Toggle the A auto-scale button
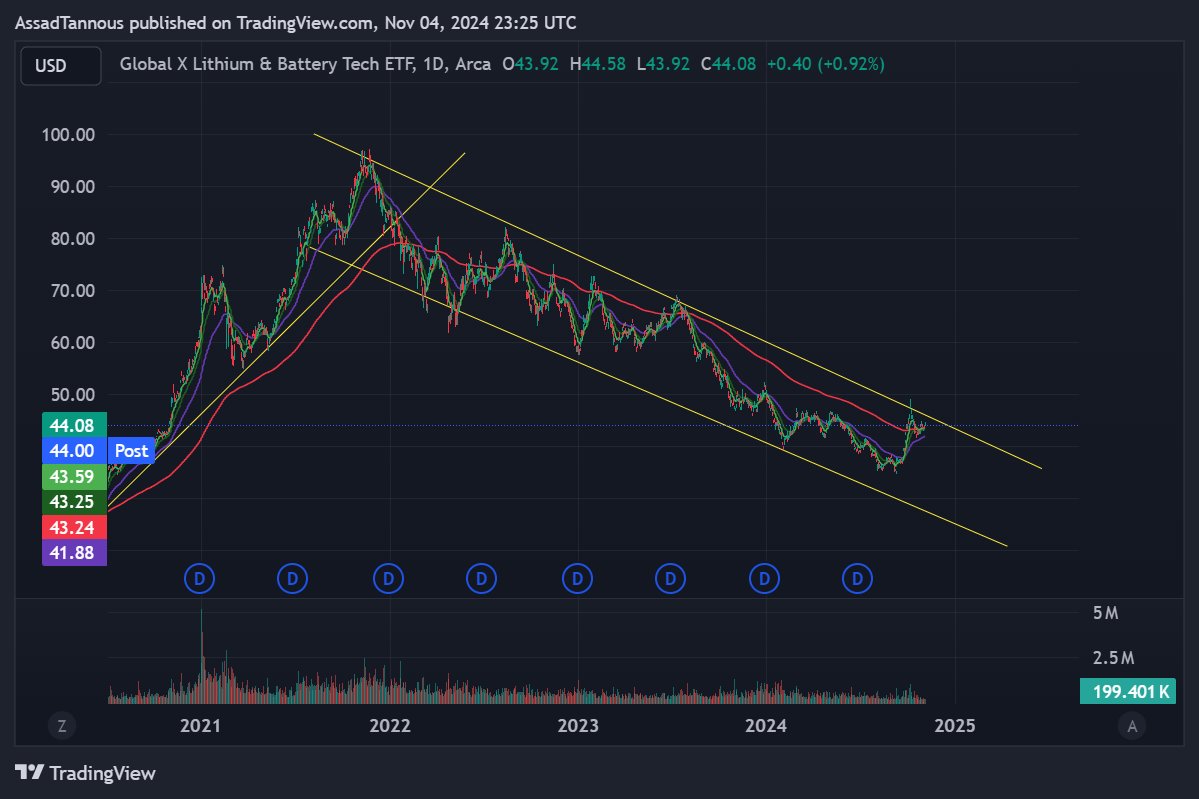The width and height of the screenshot is (1199, 799). pos(1132,726)
